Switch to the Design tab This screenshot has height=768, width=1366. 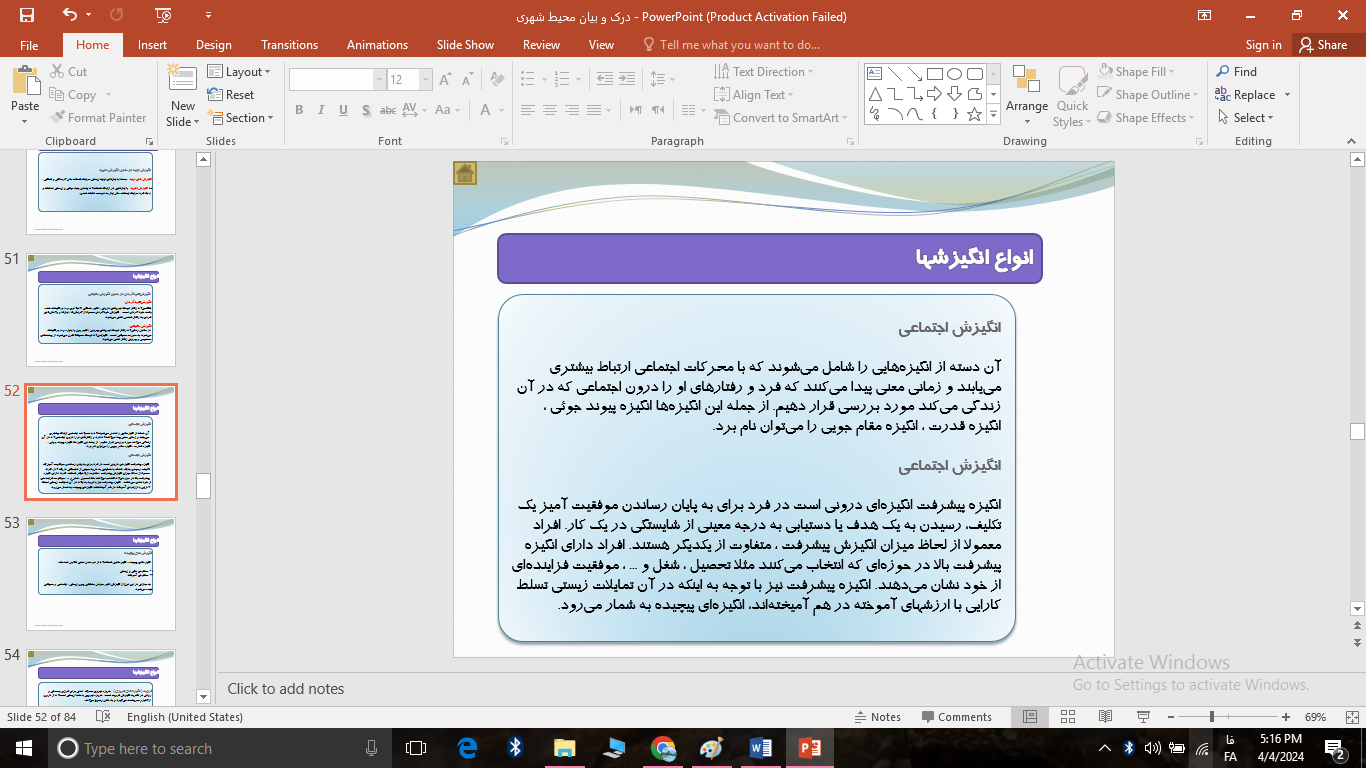(x=213, y=45)
